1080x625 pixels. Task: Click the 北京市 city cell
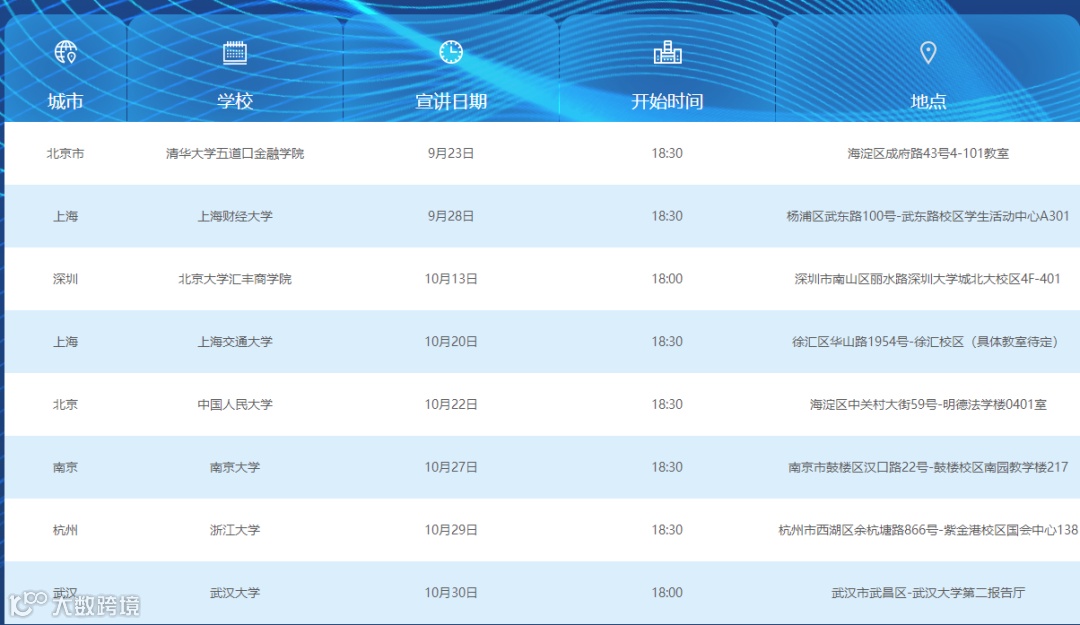(x=65, y=154)
